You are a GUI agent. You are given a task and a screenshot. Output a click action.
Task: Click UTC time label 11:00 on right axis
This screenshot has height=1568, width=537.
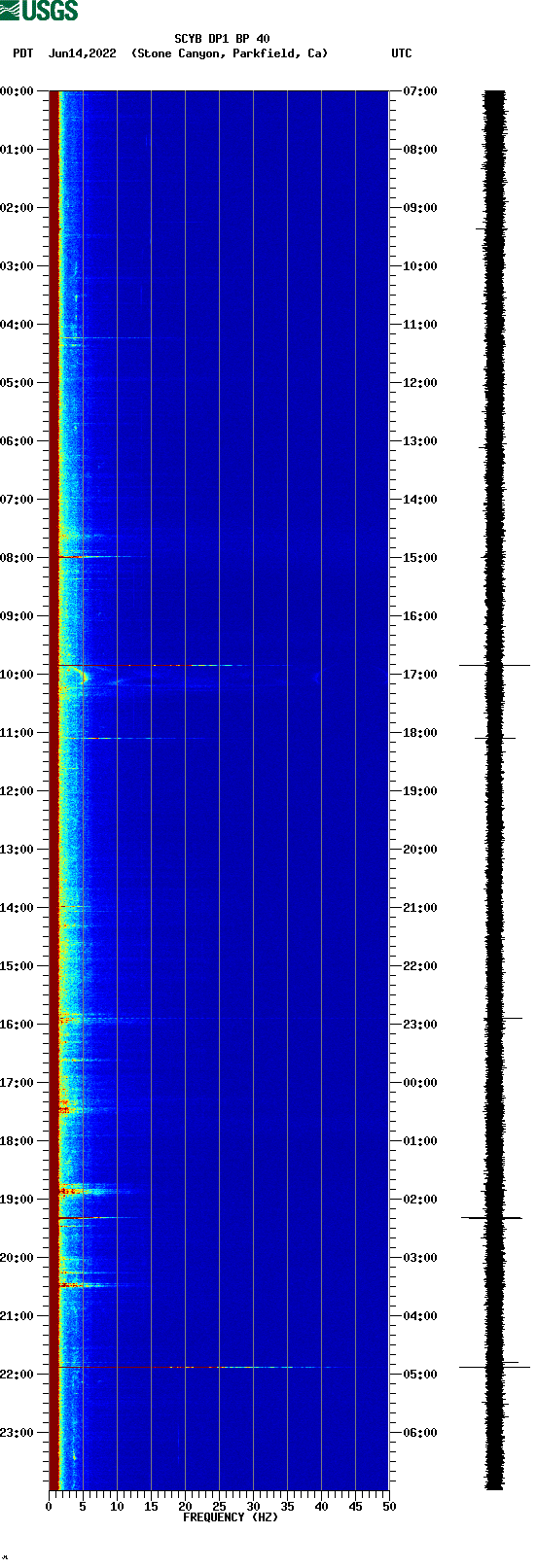coord(420,325)
